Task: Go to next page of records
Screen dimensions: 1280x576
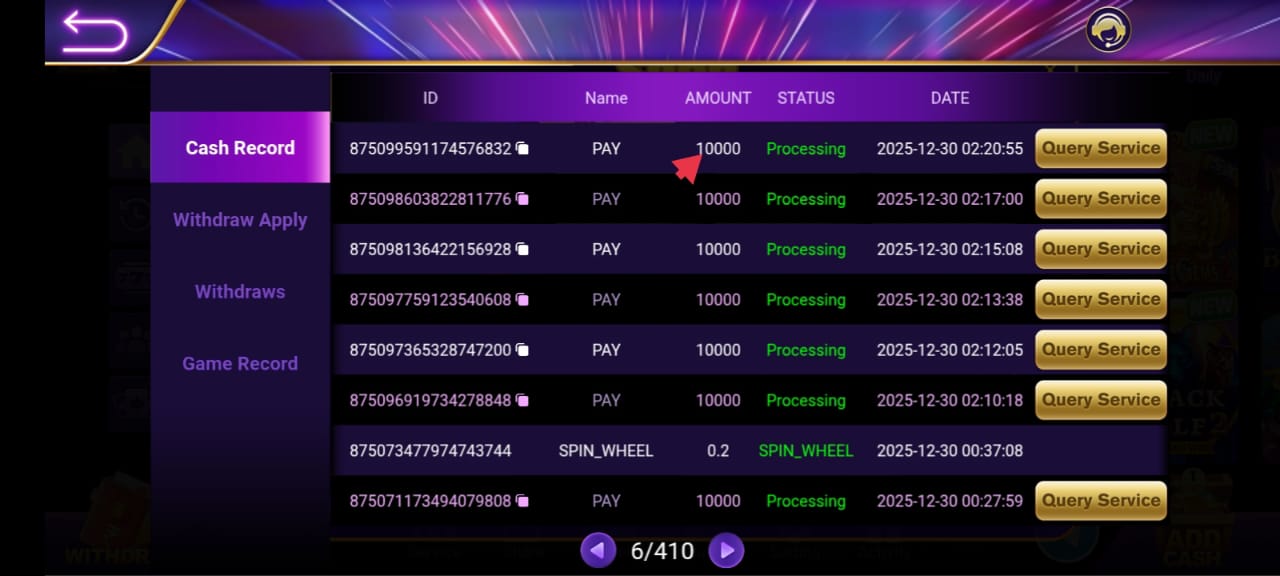Action: click(726, 549)
